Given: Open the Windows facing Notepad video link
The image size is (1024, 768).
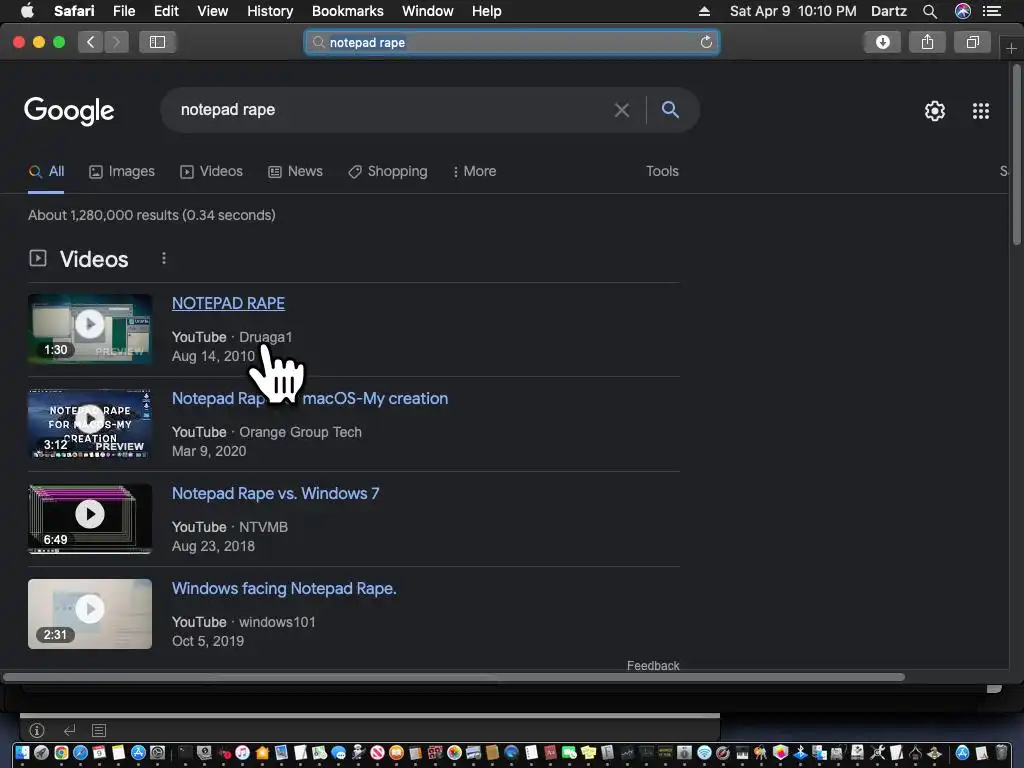Looking at the screenshot, I should (284, 588).
